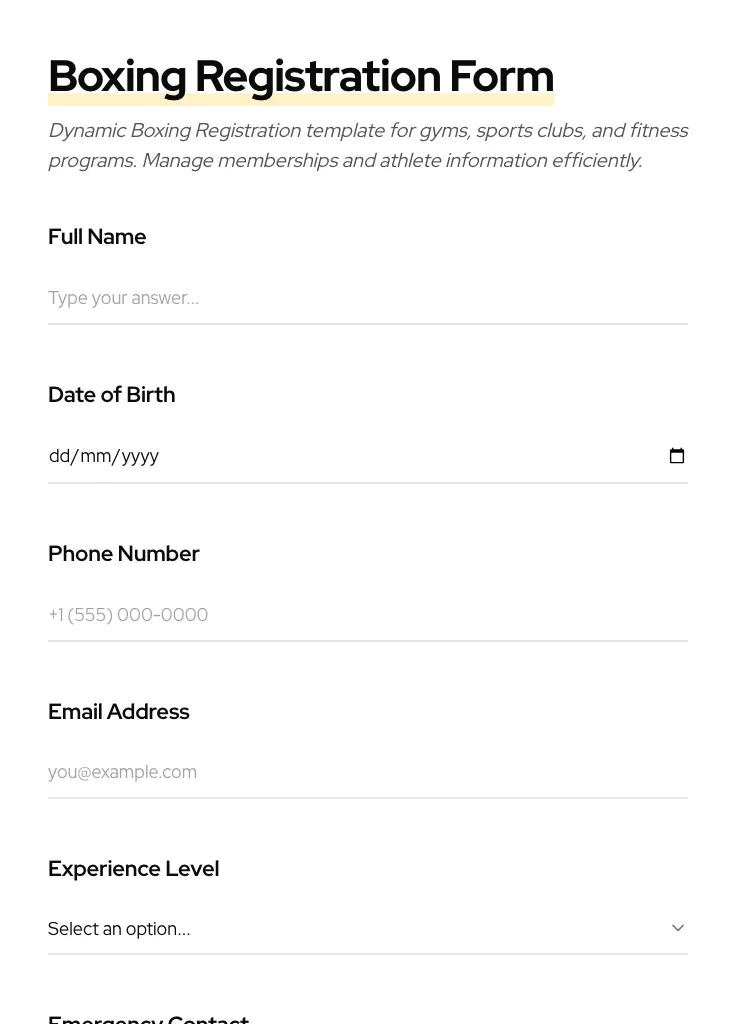Click the 'Experience Level' field label

[x=133, y=869]
